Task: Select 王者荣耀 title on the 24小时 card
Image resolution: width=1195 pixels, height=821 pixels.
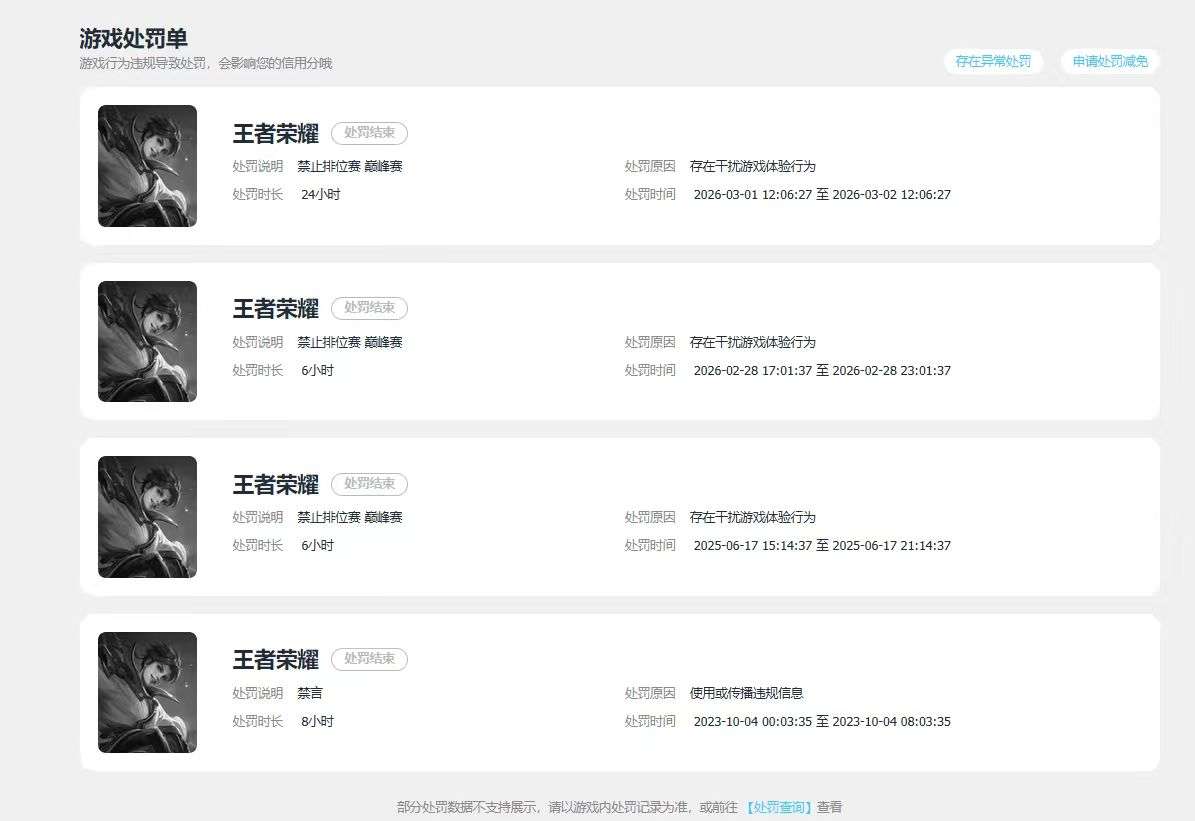Action: coord(276,133)
